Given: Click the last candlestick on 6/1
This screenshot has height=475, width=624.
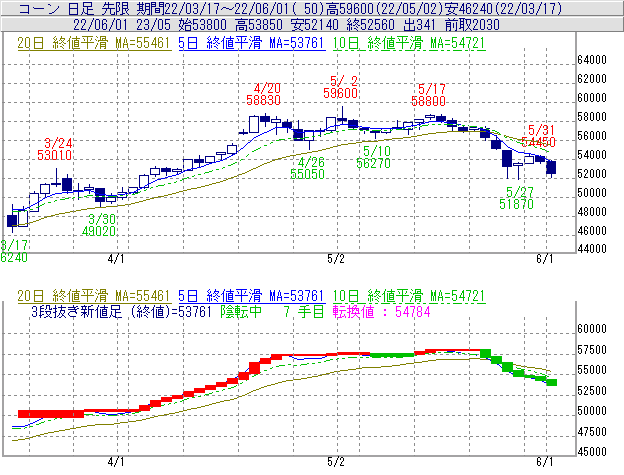Looking at the screenshot, I should (551, 168).
